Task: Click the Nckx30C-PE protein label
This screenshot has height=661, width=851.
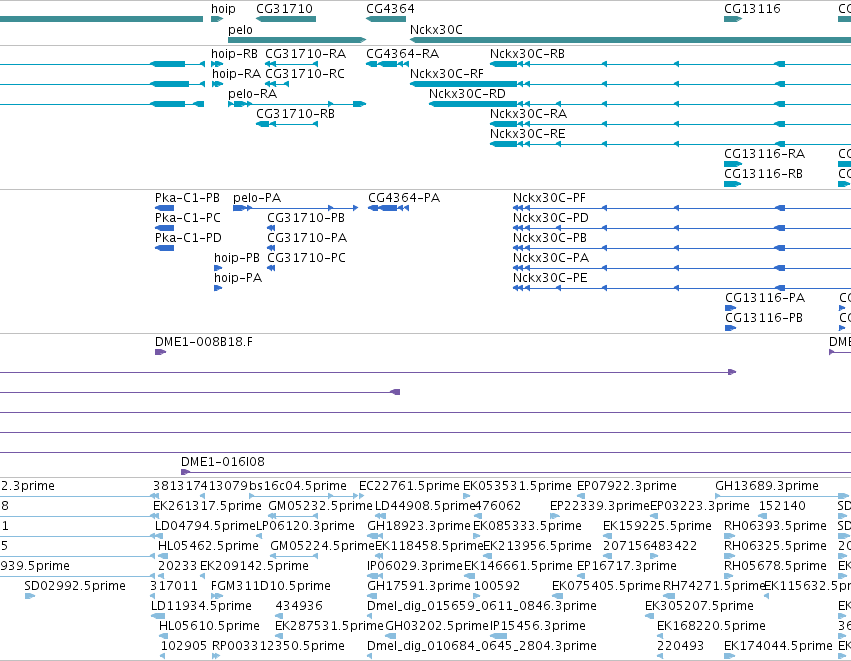Action: [550, 278]
